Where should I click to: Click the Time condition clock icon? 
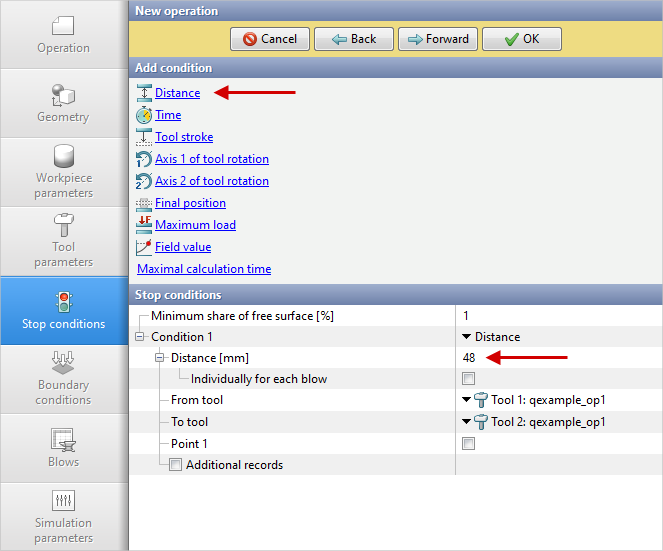pos(144,115)
